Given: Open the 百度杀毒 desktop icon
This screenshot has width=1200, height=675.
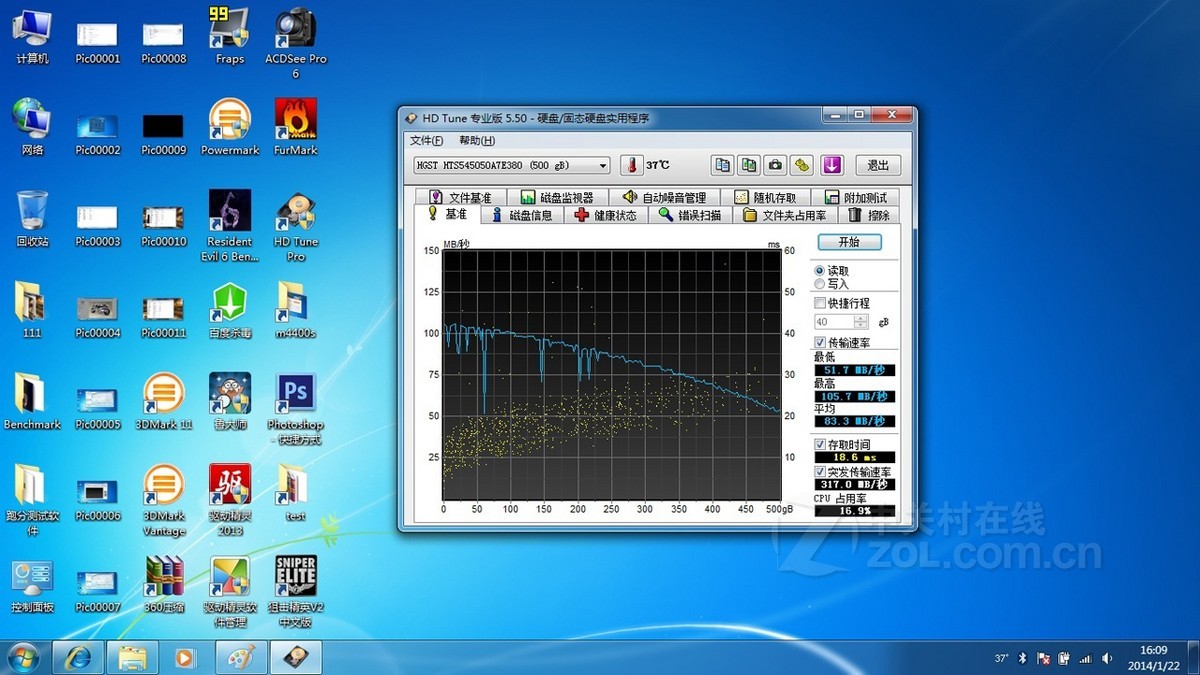Looking at the screenshot, I should tap(230, 310).
